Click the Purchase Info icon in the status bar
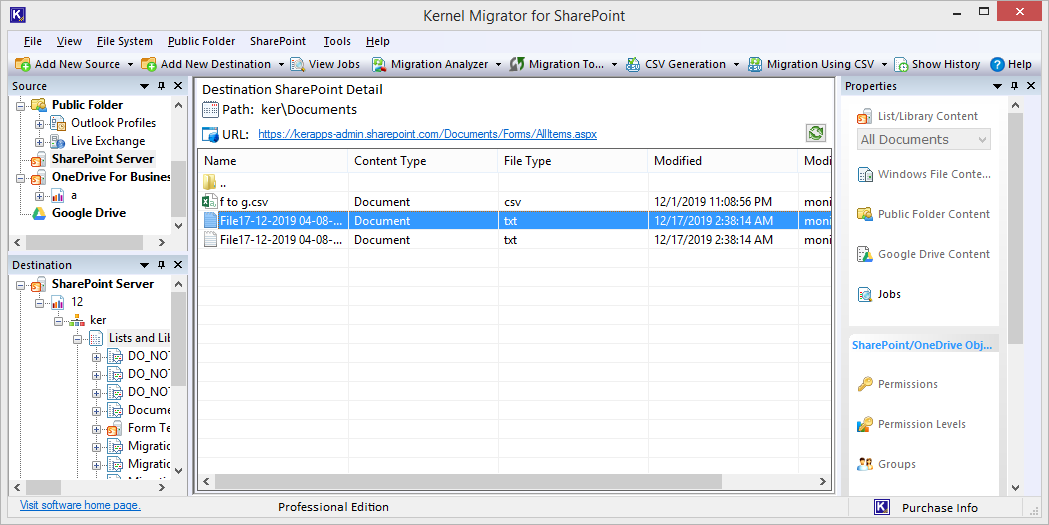This screenshot has height=525, width=1049. (x=882, y=508)
